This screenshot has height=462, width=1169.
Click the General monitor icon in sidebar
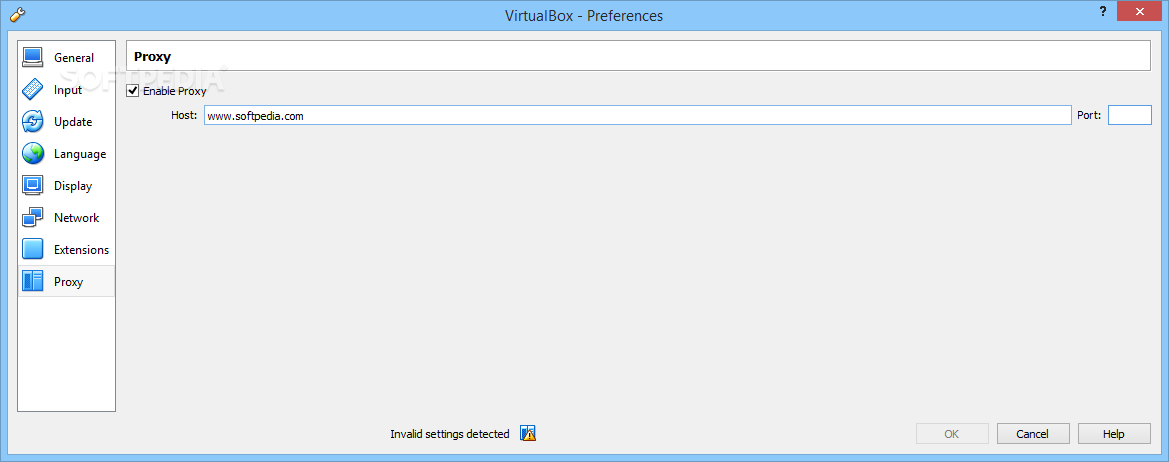pyautogui.click(x=33, y=58)
